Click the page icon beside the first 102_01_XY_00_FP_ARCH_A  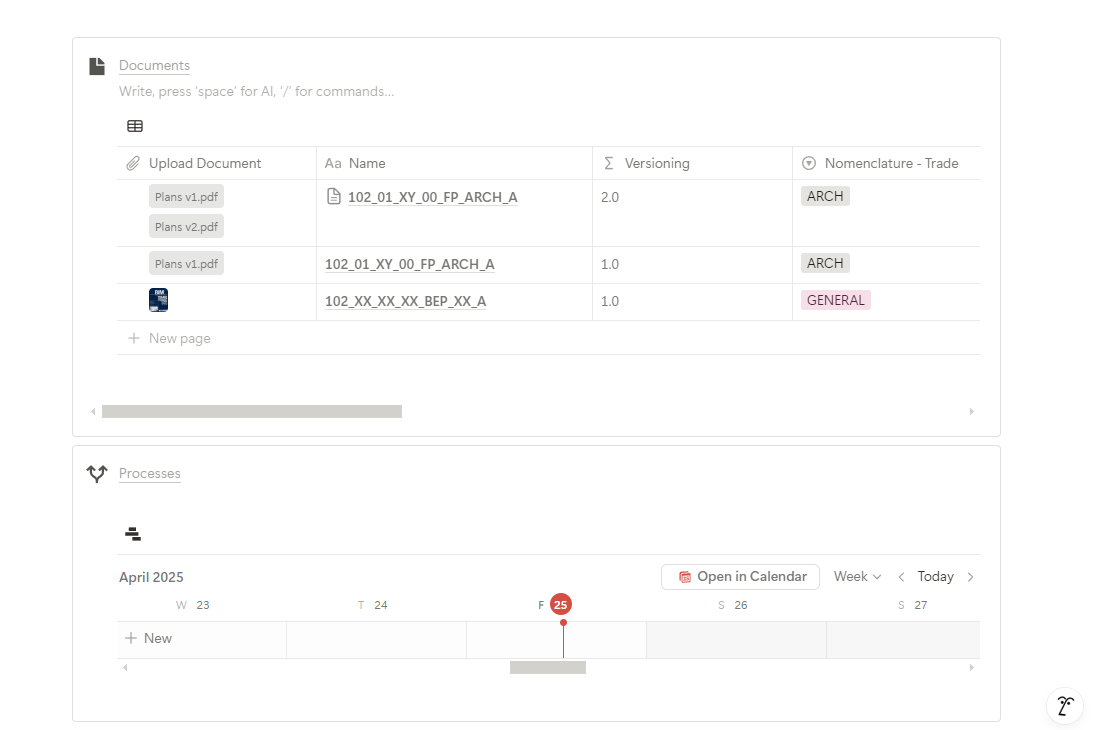(335, 197)
